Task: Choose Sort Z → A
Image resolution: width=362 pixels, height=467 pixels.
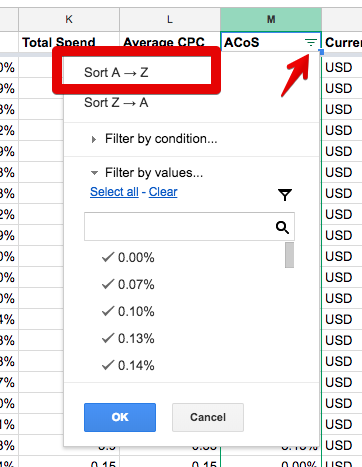Action: pos(116,103)
